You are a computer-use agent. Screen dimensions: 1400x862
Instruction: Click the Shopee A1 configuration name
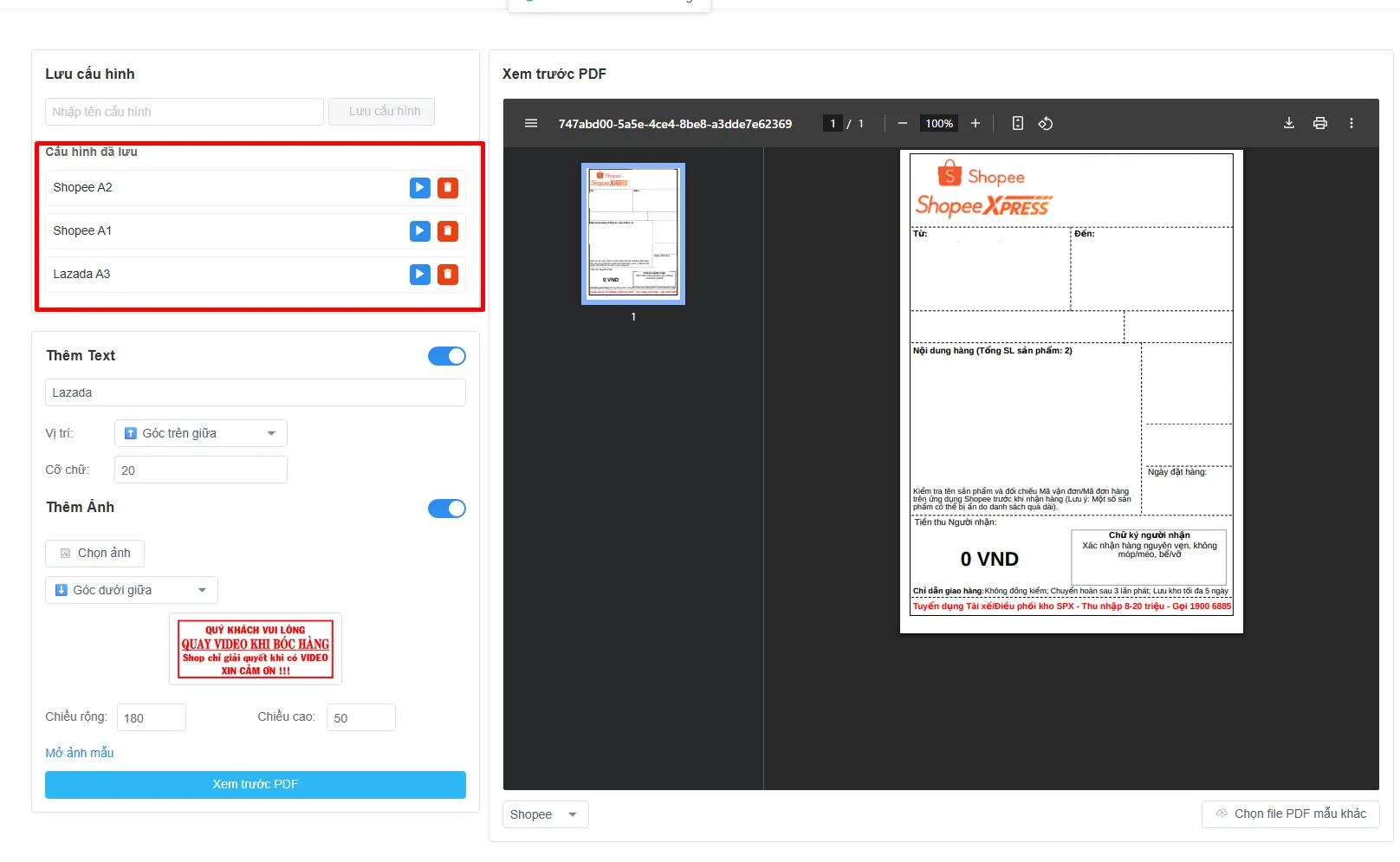click(x=82, y=231)
